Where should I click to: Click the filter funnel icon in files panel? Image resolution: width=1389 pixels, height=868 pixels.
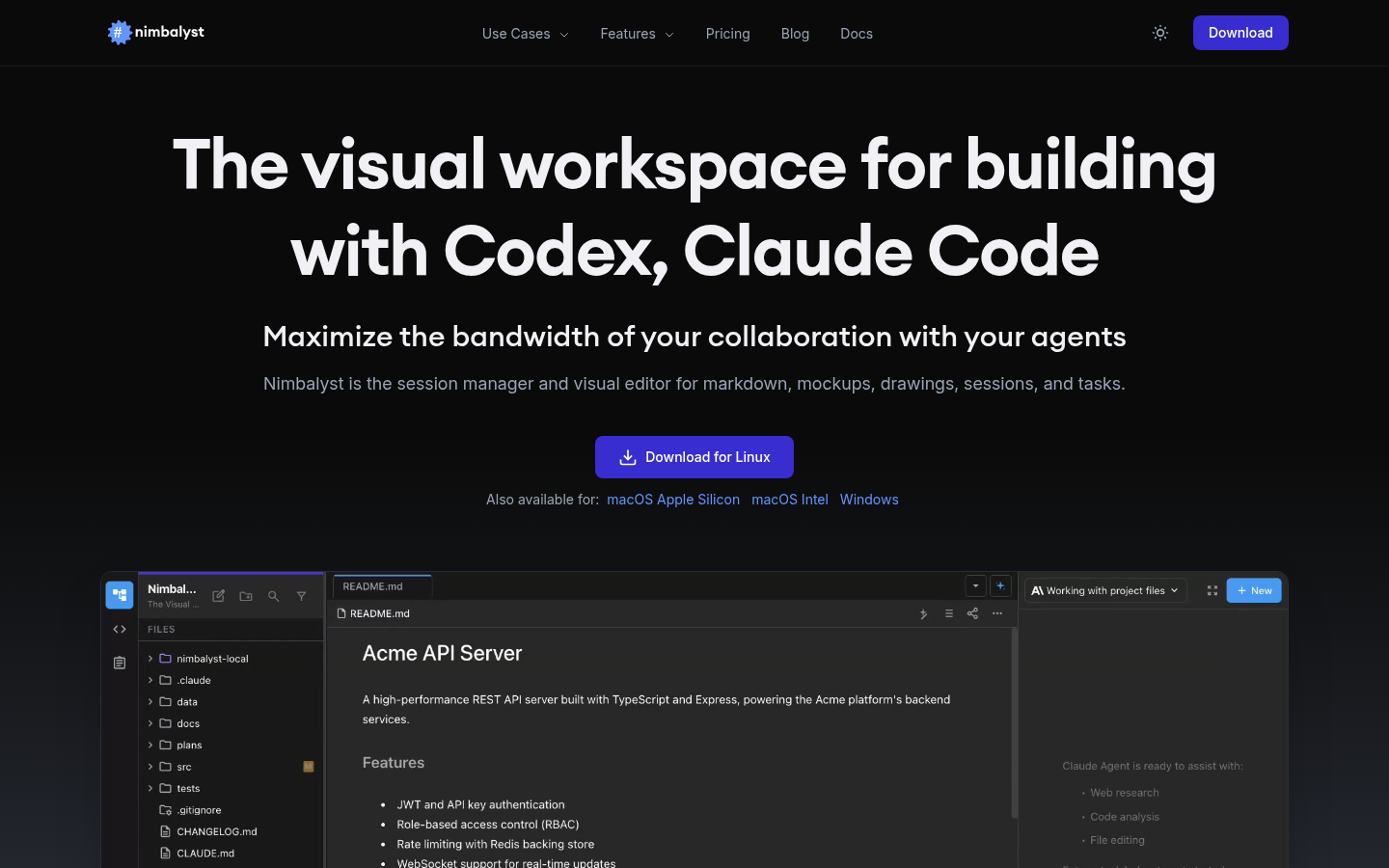(x=301, y=596)
